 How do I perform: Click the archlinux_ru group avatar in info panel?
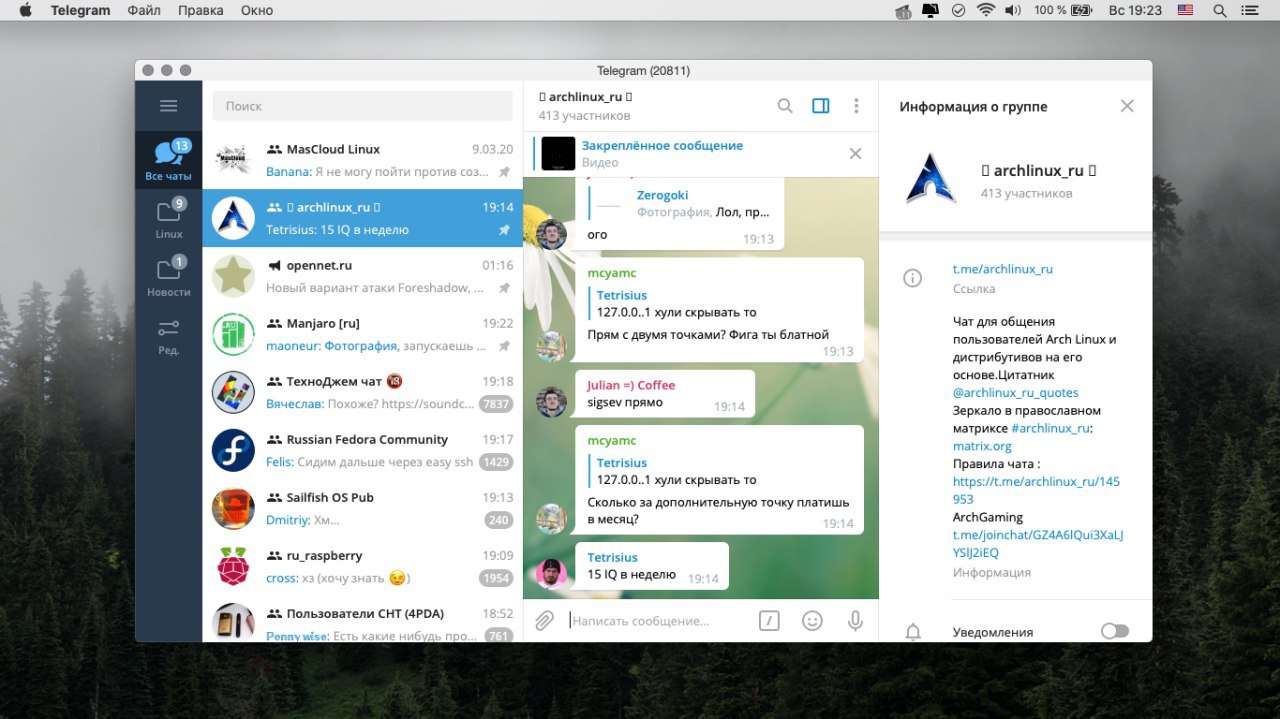(930, 180)
